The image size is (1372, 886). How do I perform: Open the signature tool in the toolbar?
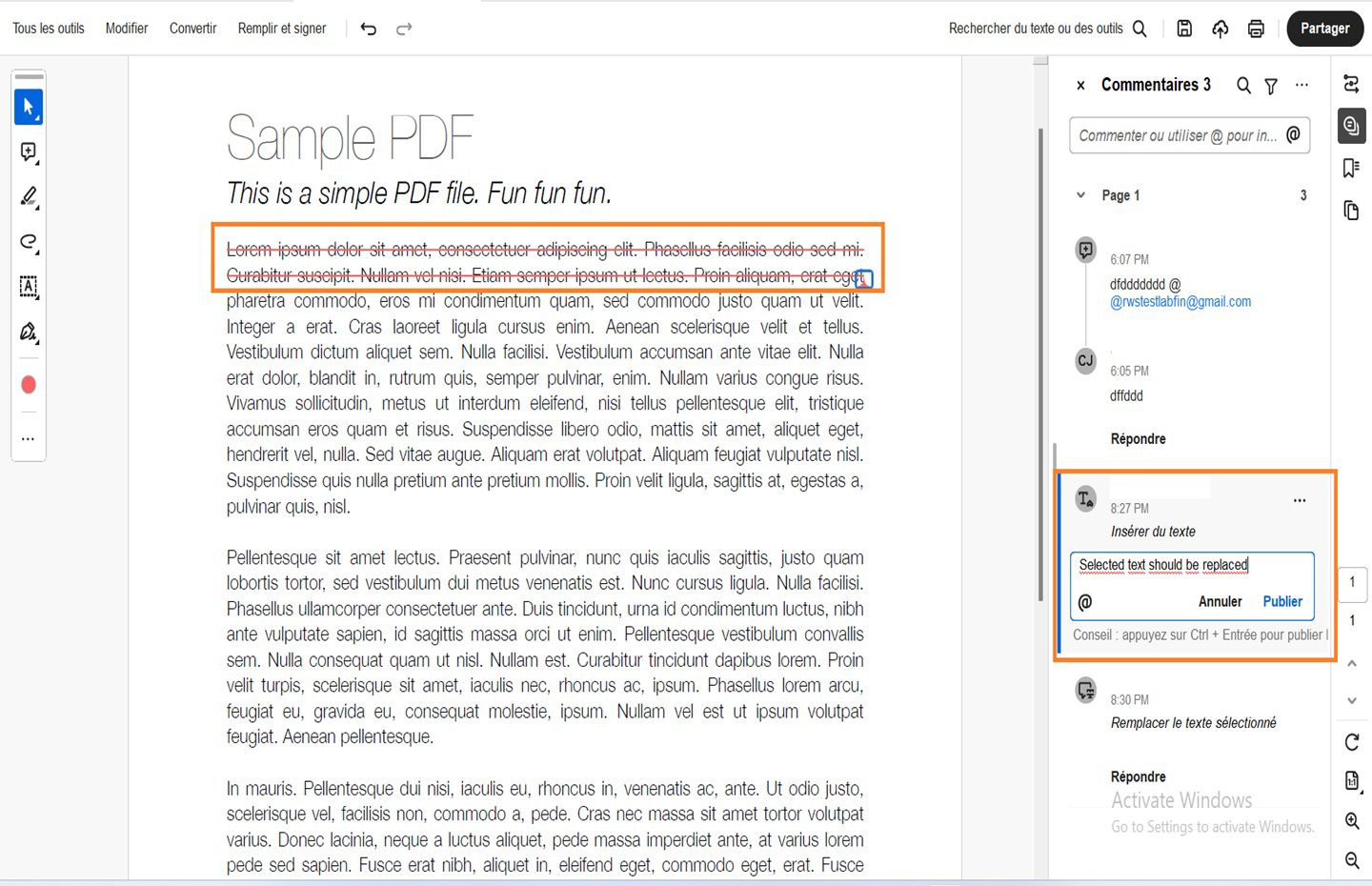[x=29, y=332]
